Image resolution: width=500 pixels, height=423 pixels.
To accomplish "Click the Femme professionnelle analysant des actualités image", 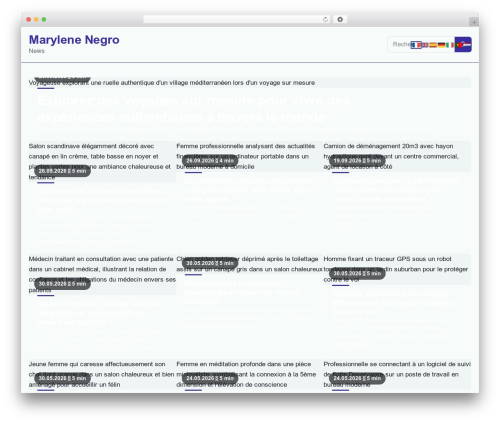I will [x=249, y=156].
